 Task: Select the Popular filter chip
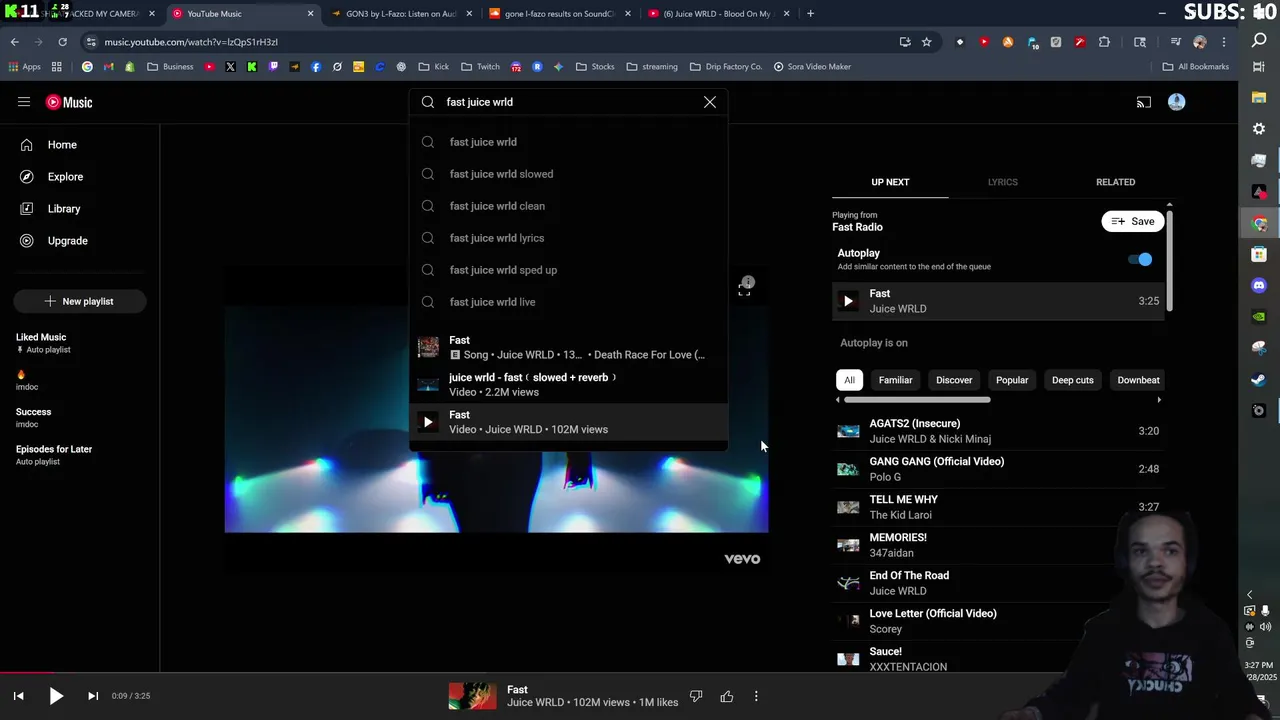pos(1012,380)
